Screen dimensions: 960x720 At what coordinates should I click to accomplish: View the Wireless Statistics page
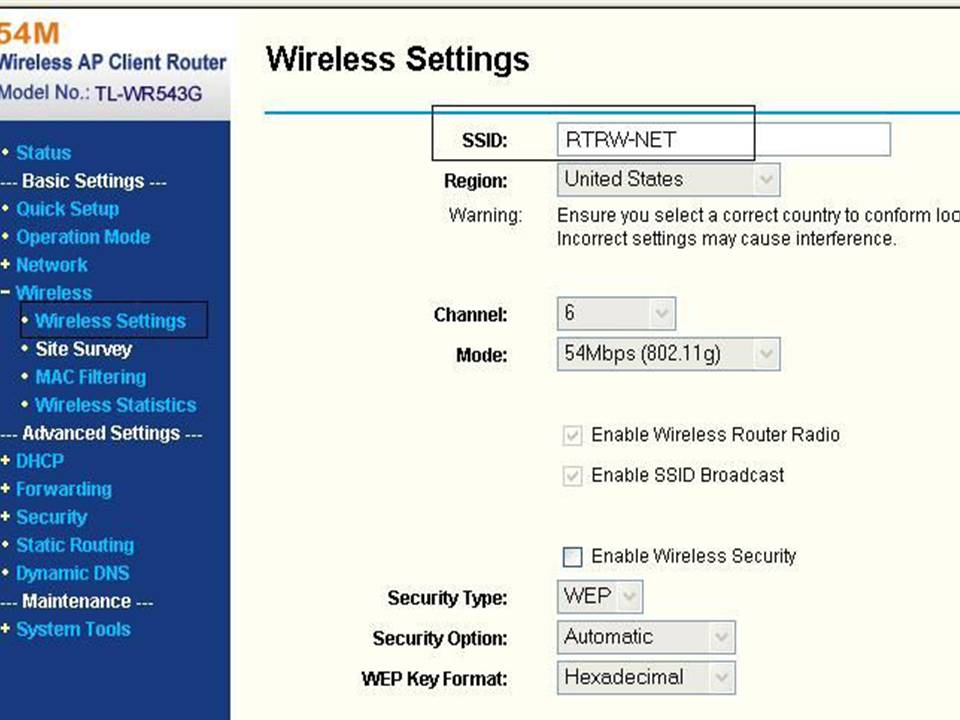115,405
